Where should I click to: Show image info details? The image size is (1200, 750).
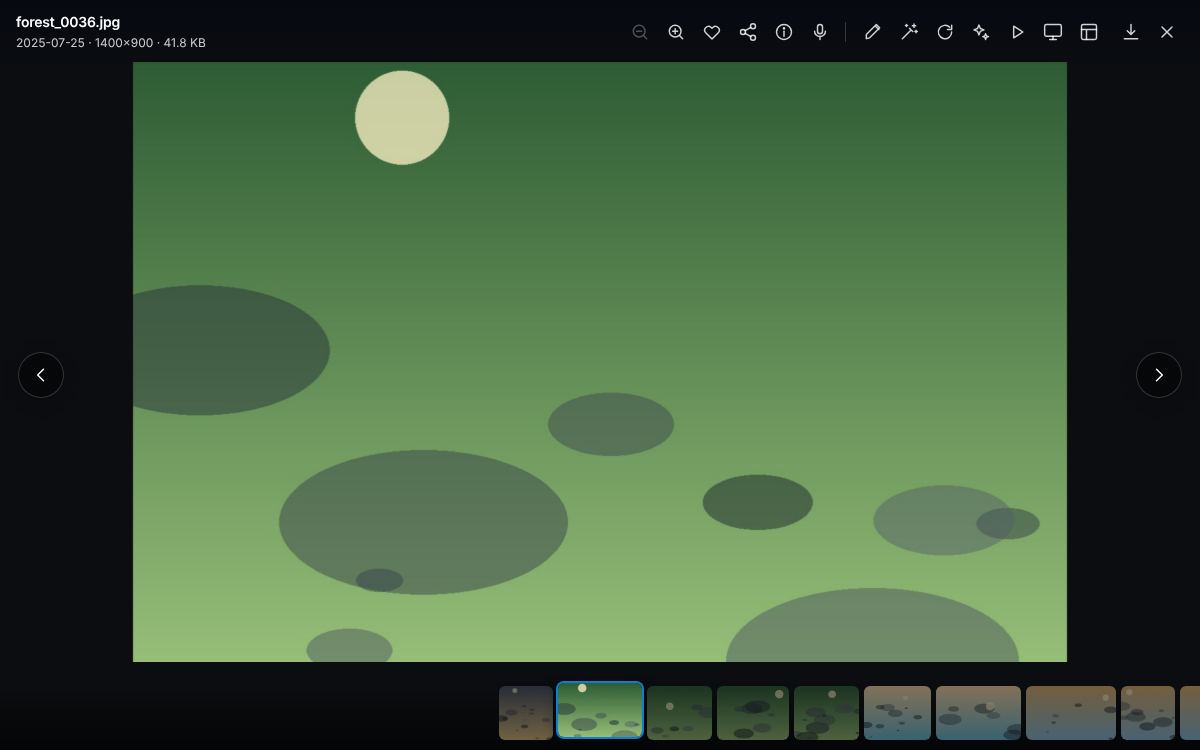point(784,32)
